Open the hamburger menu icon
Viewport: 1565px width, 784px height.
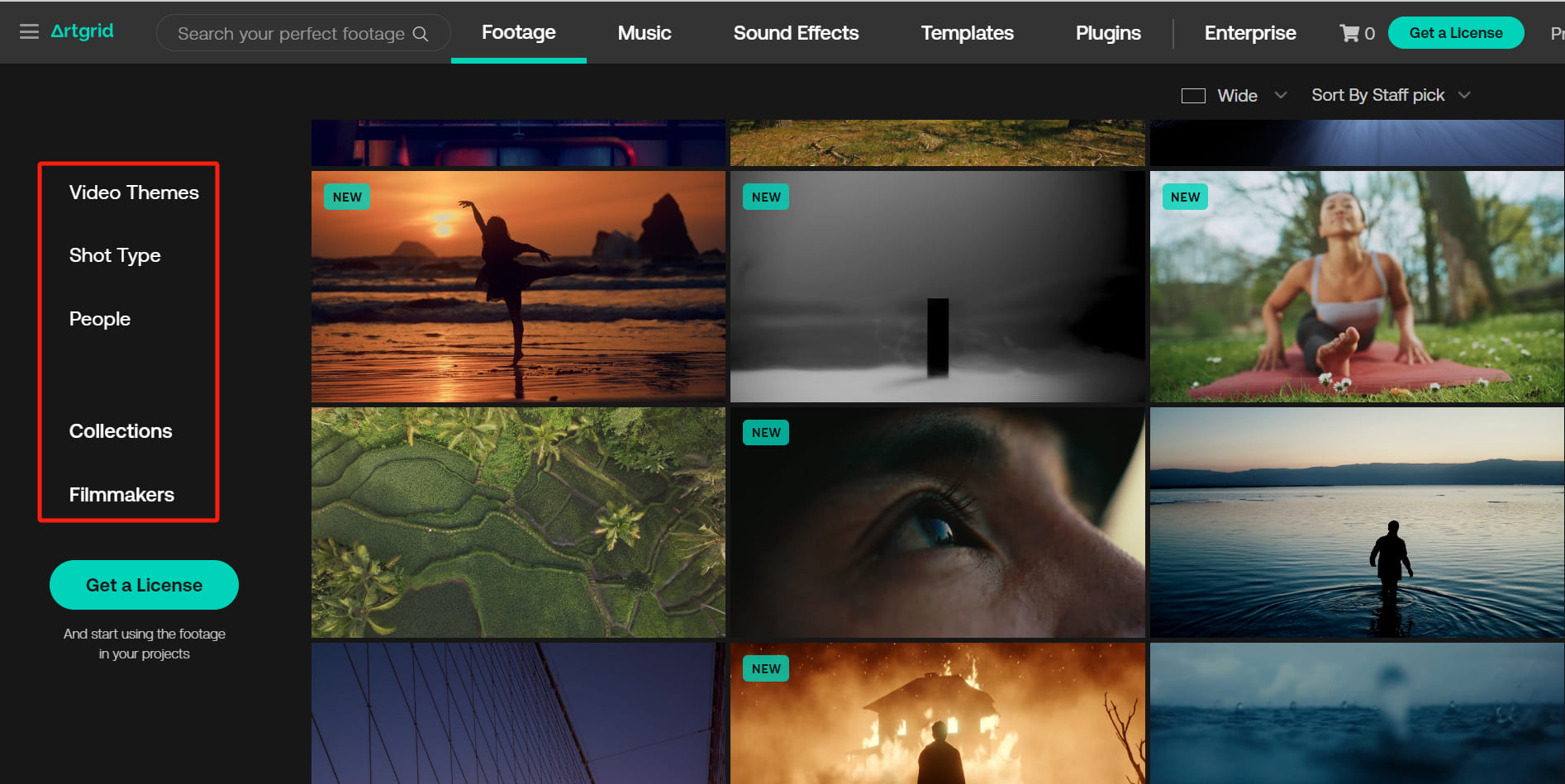tap(29, 32)
